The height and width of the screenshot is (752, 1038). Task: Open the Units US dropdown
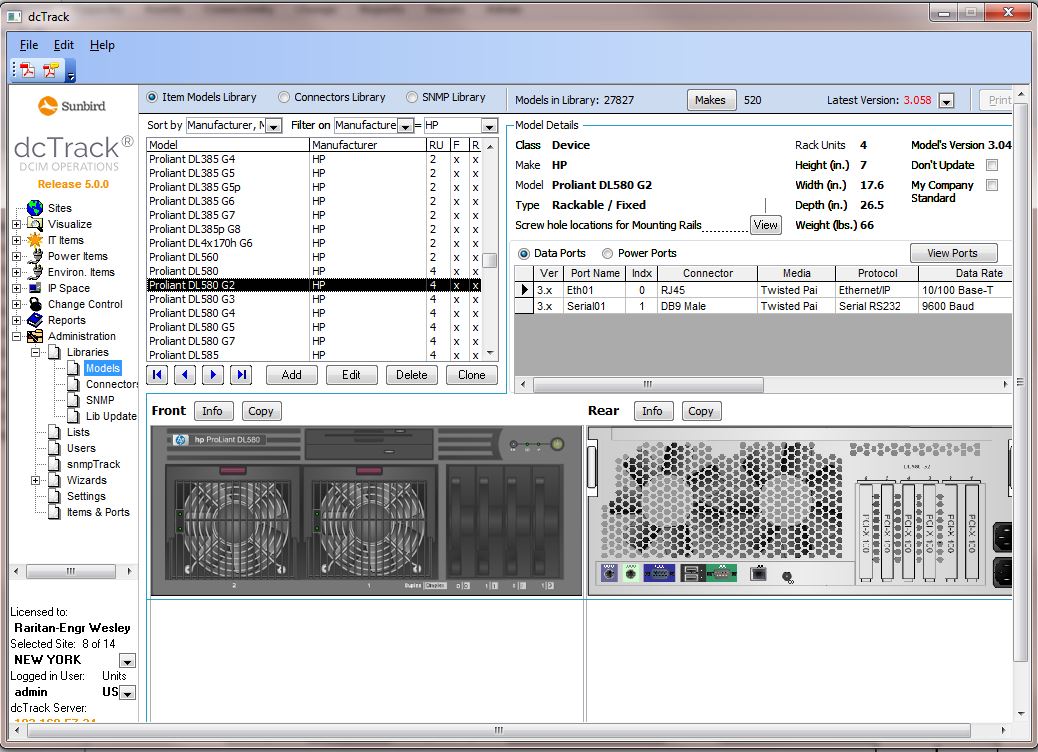pos(127,692)
